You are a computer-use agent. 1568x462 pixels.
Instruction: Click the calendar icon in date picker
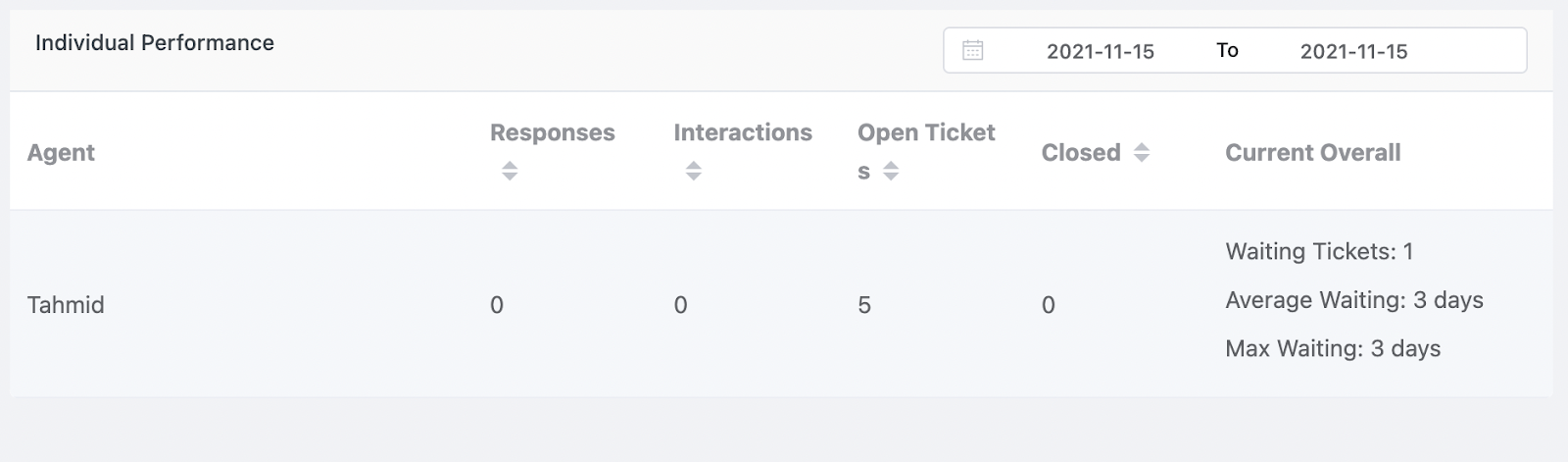[972, 50]
